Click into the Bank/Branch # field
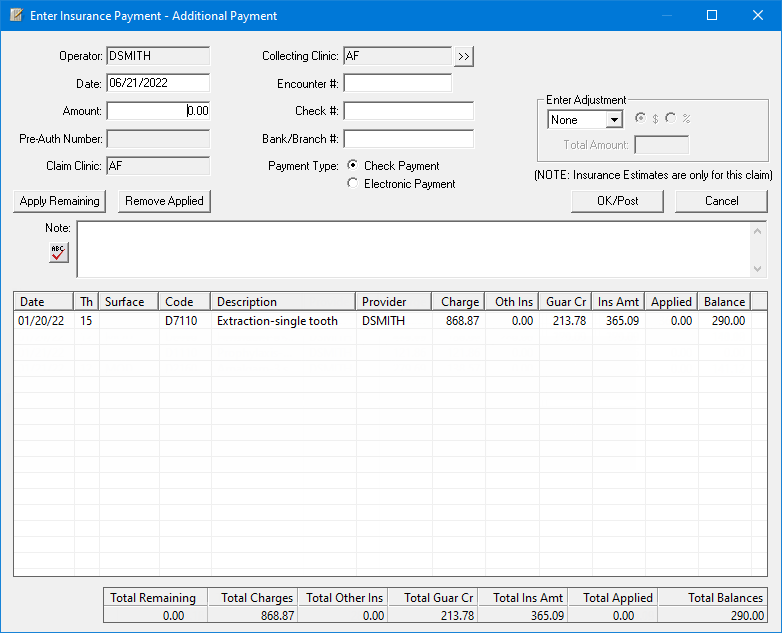The height and width of the screenshot is (633, 782). point(408,139)
